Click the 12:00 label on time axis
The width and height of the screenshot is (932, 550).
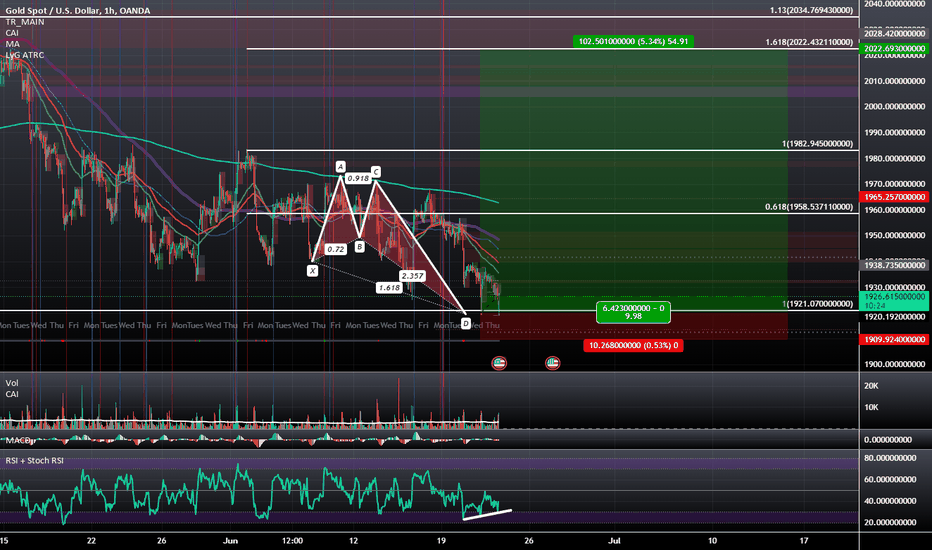click(x=292, y=540)
